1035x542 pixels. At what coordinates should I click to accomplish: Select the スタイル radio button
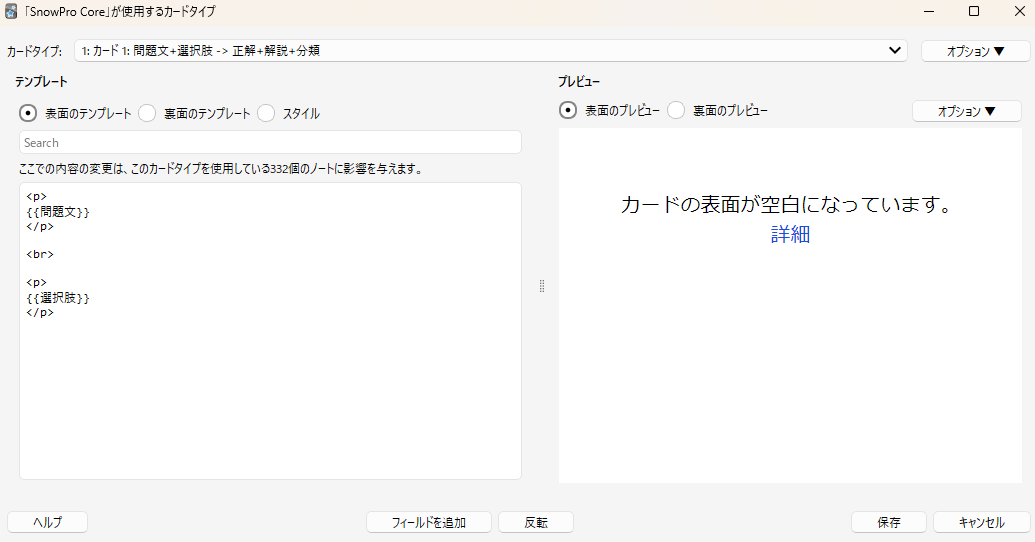click(266, 114)
